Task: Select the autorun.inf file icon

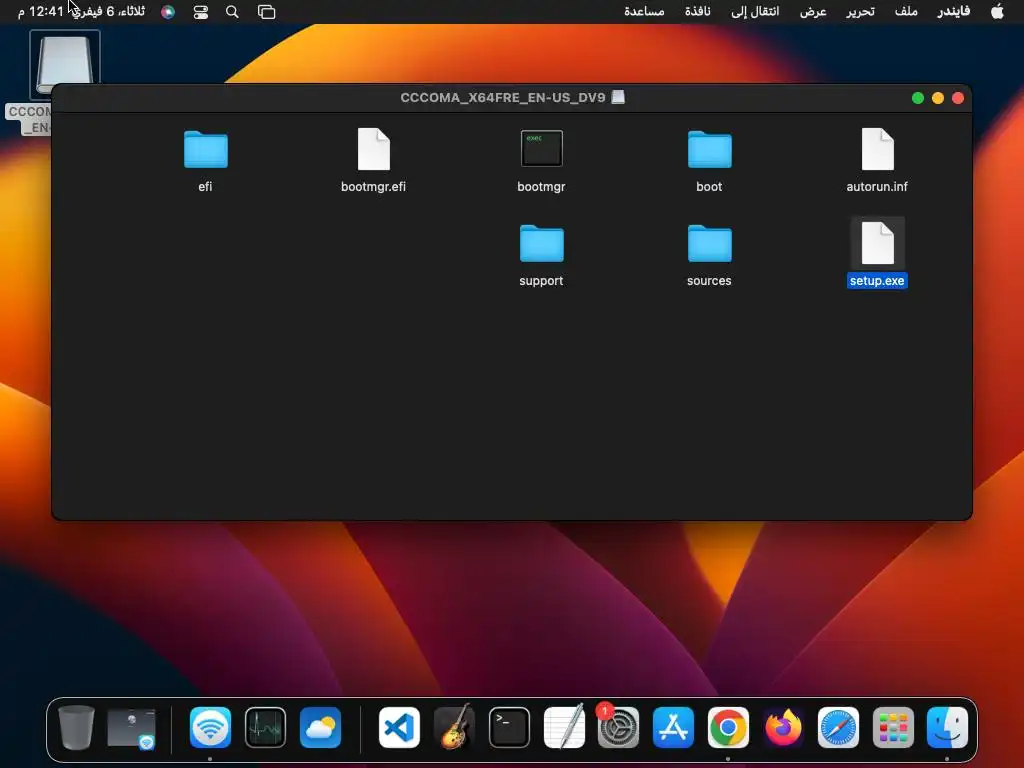Action: 877,150
